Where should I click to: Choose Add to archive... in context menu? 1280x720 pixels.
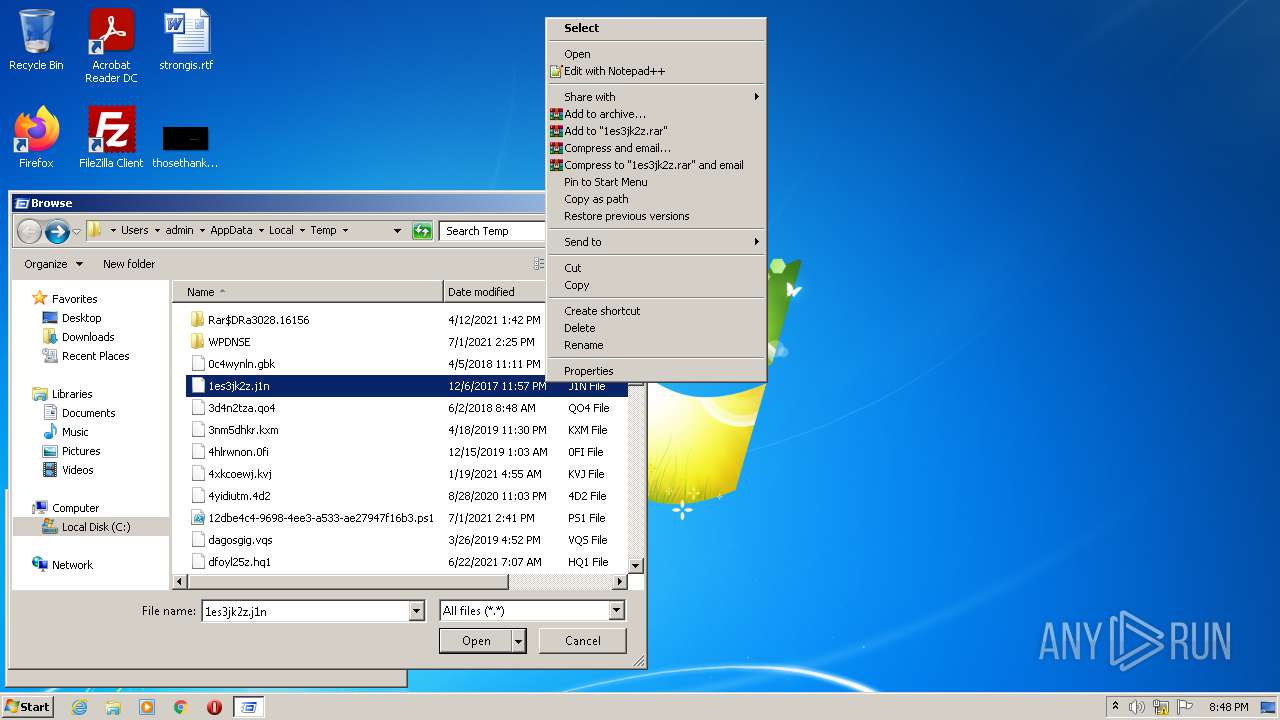655,114
